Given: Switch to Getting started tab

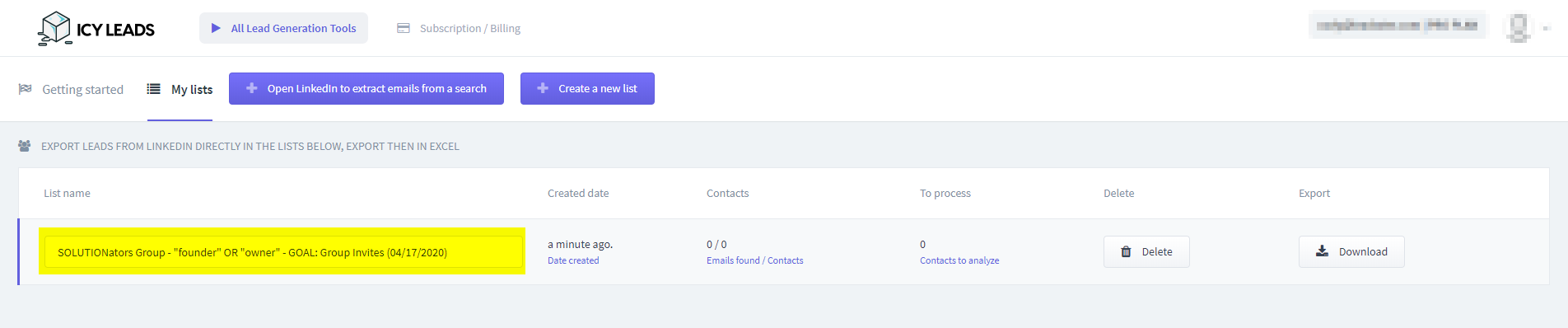Looking at the screenshot, I should tap(71, 89).
